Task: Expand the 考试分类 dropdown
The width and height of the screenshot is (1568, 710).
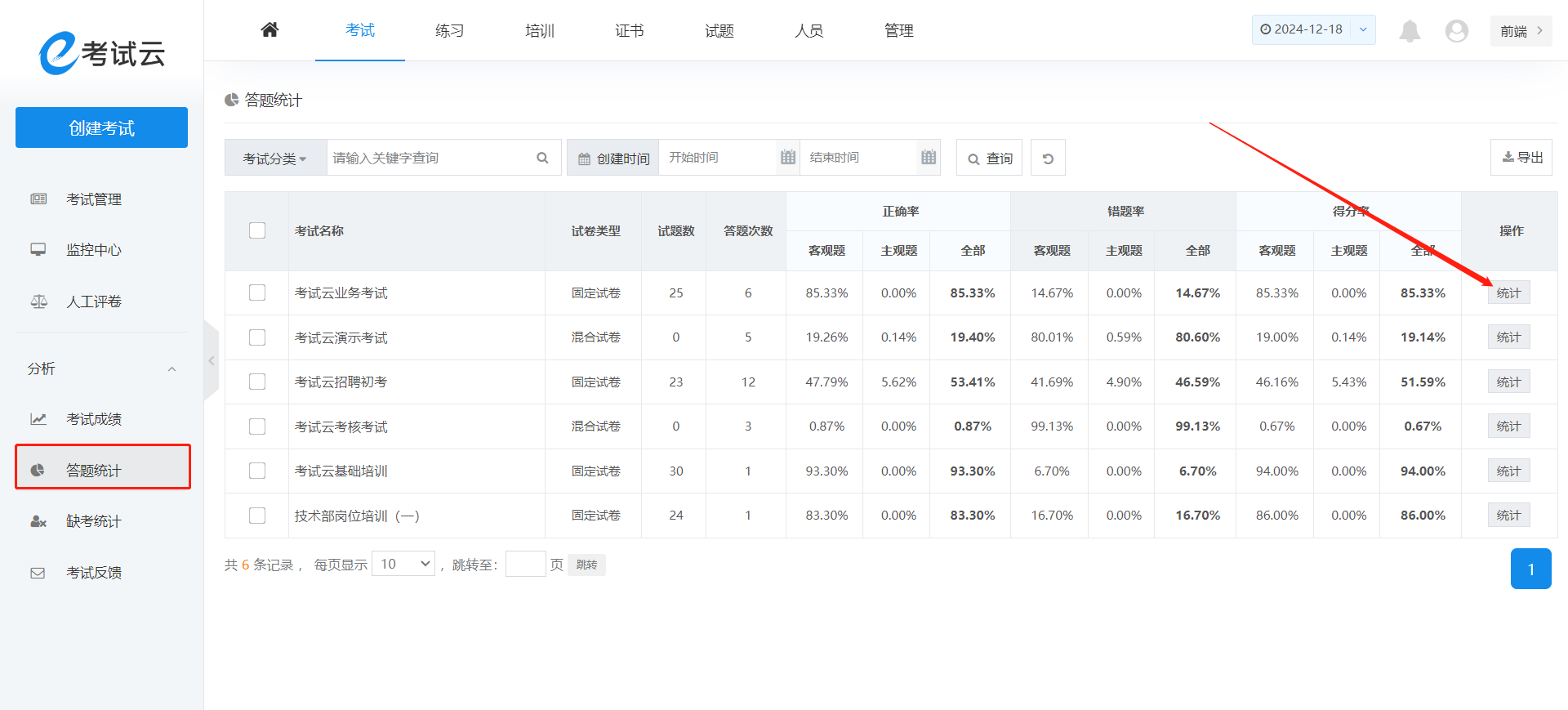Action: (274, 159)
